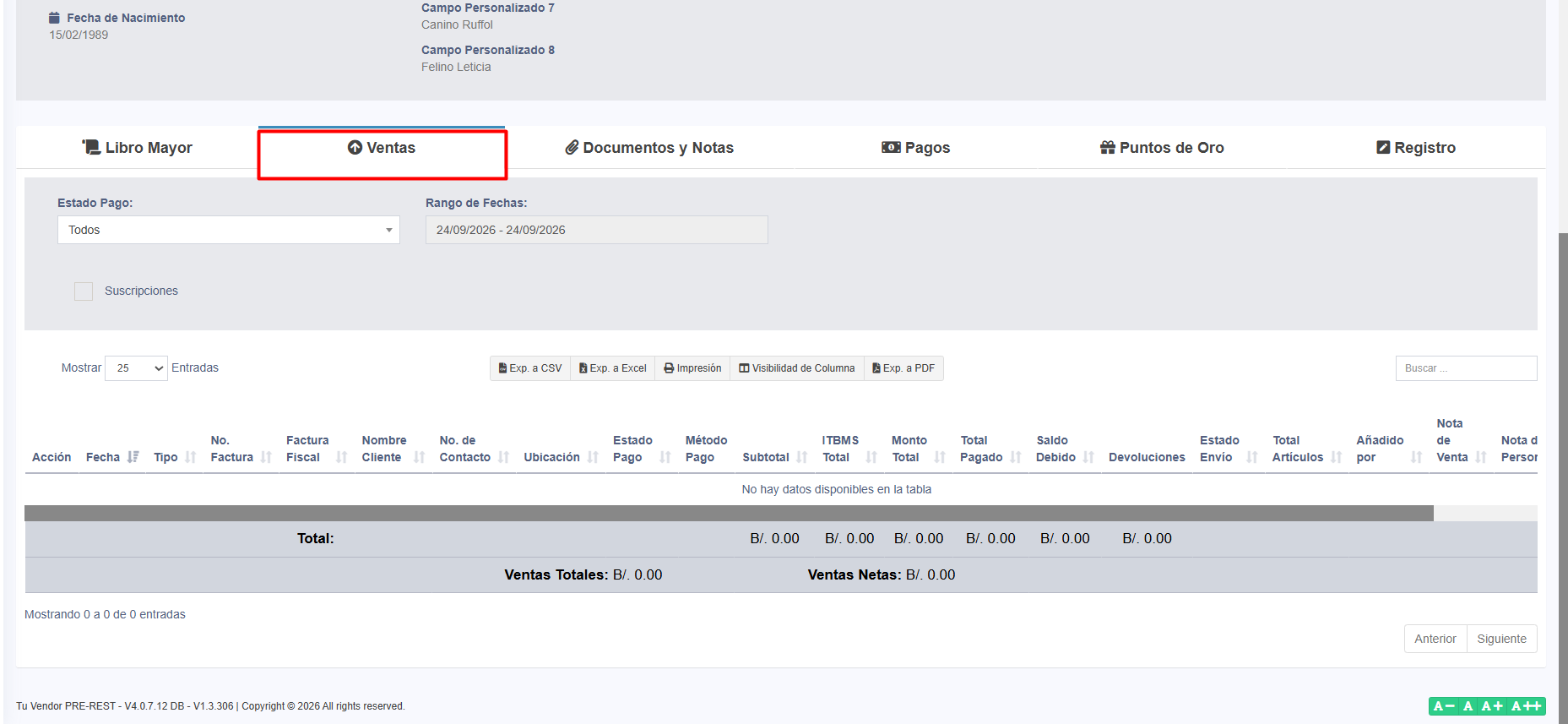
Task: Sort by Estado Envío sort icon
Action: point(1252,457)
